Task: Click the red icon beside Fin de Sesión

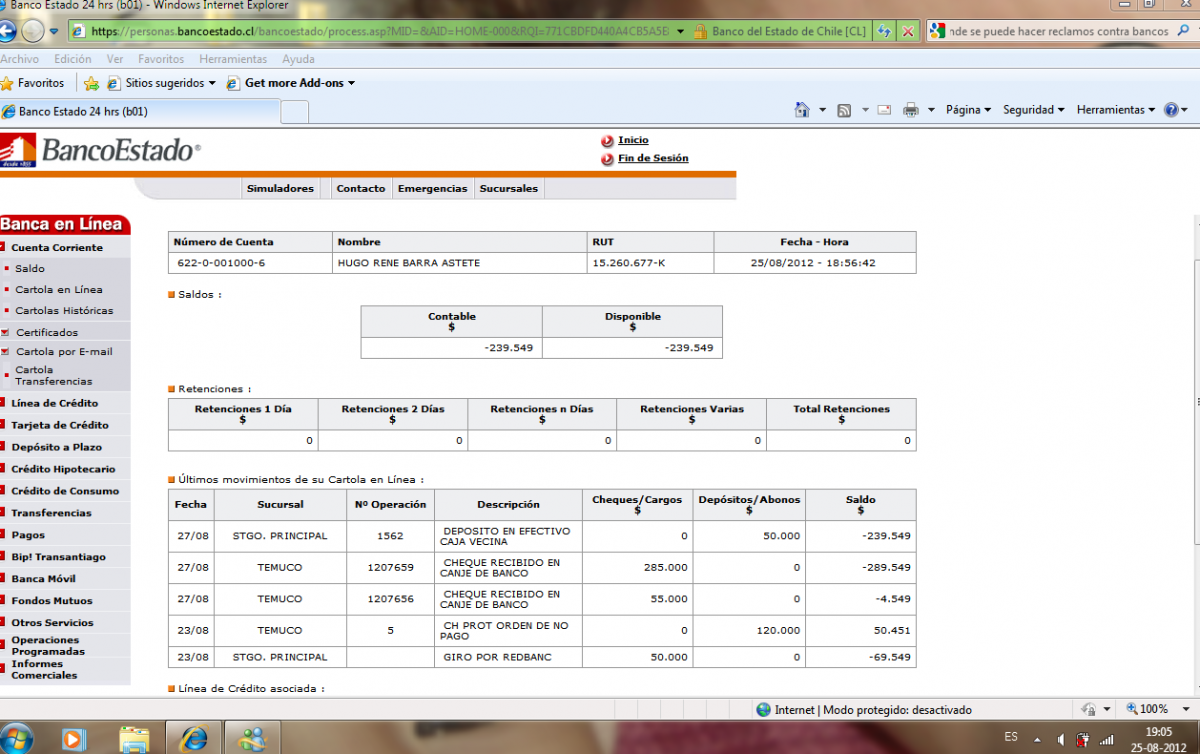Action: 607,159
